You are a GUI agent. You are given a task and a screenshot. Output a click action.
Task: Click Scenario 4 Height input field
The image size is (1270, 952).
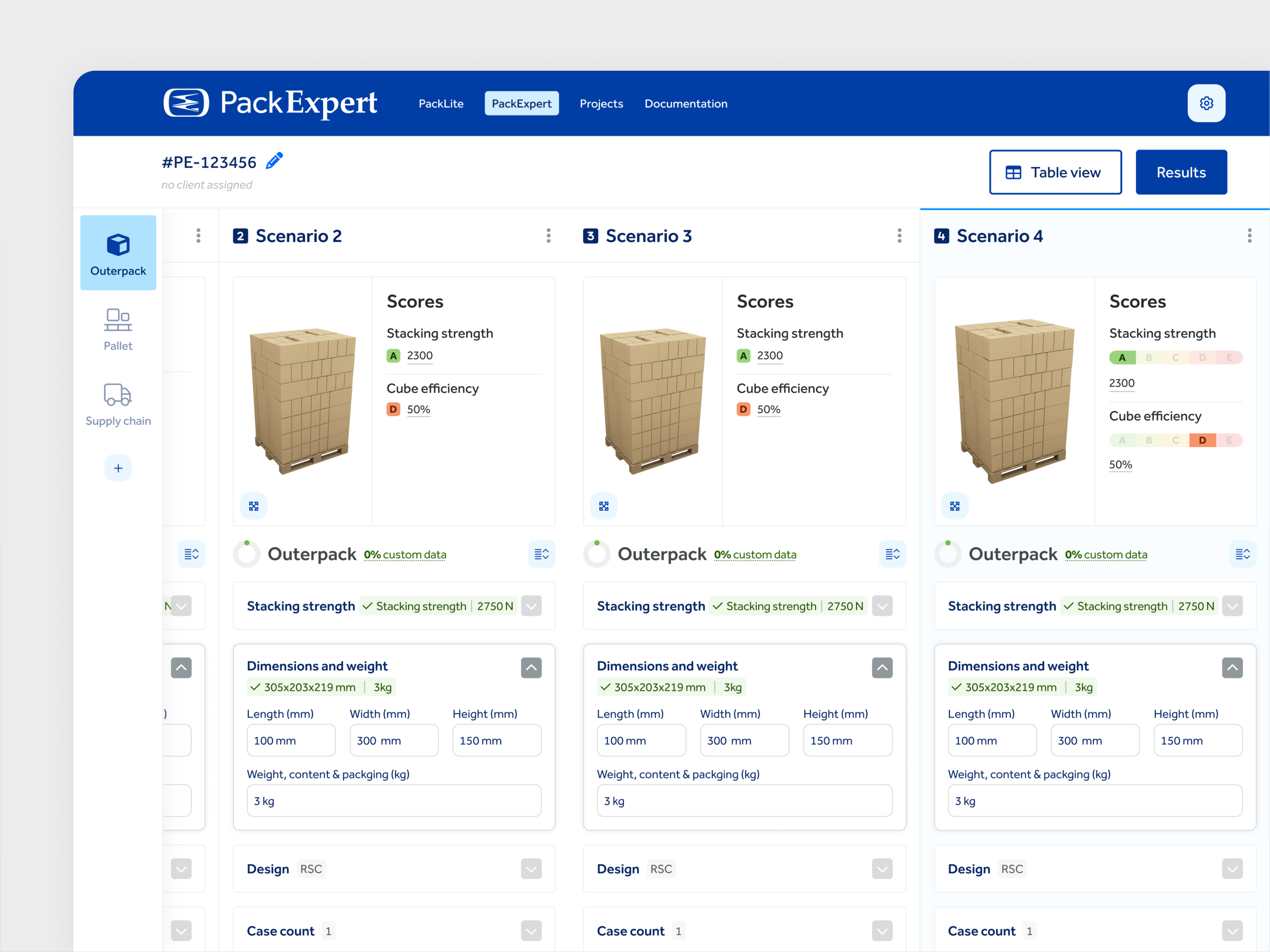[1198, 740]
